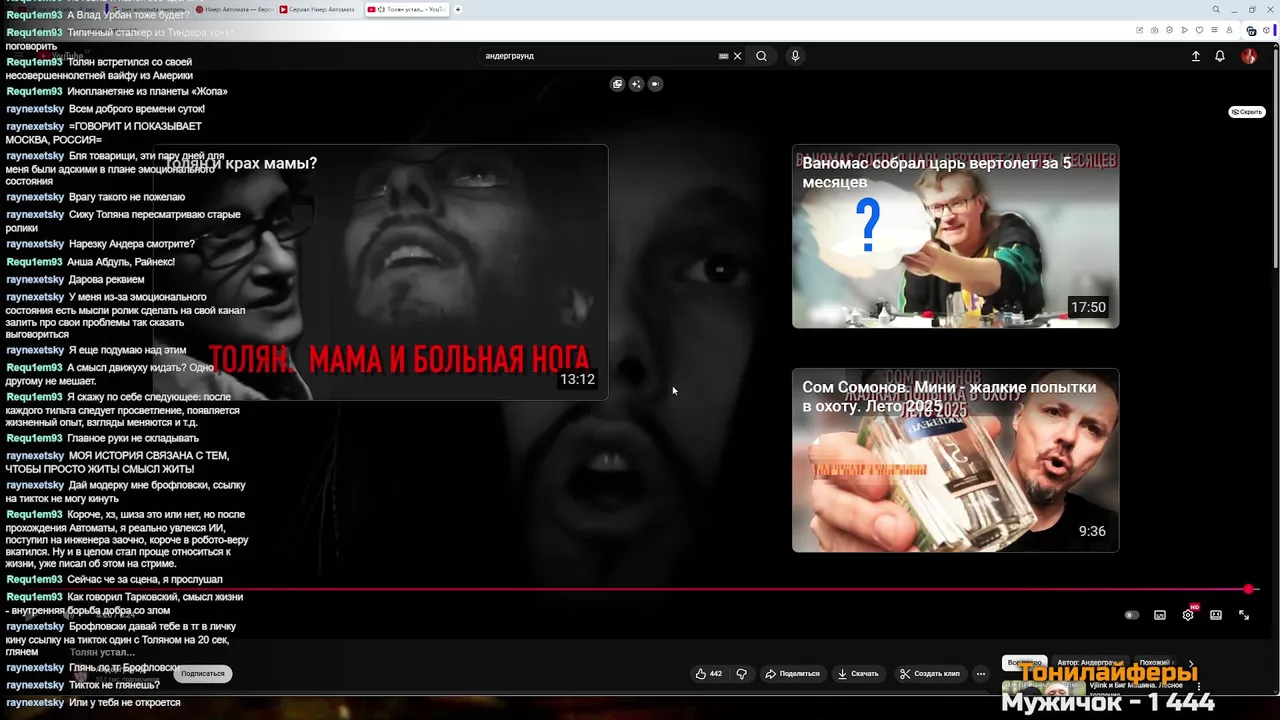Click the red progress bar scrubber knob

(1249, 589)
